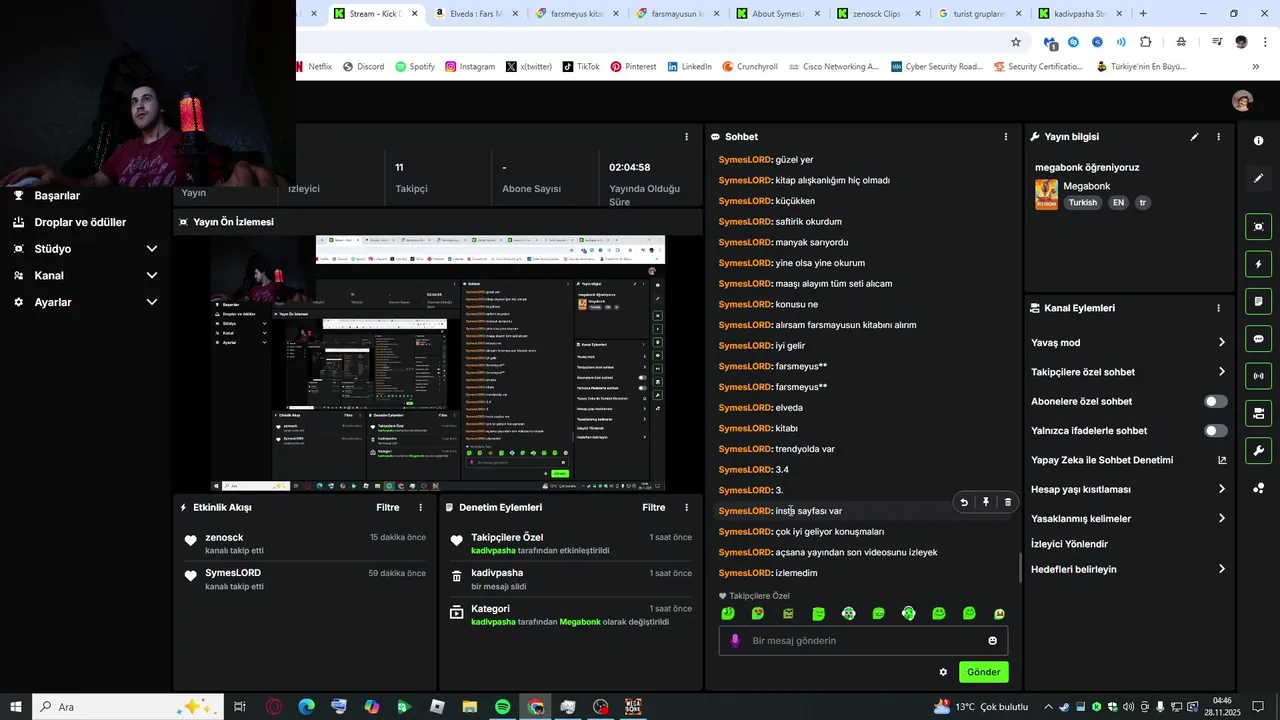Image resolution: width=1280 pixels, height=720 pixels.
Task: Open chat settings gear beside Gönder
Action: pos(943,672)
